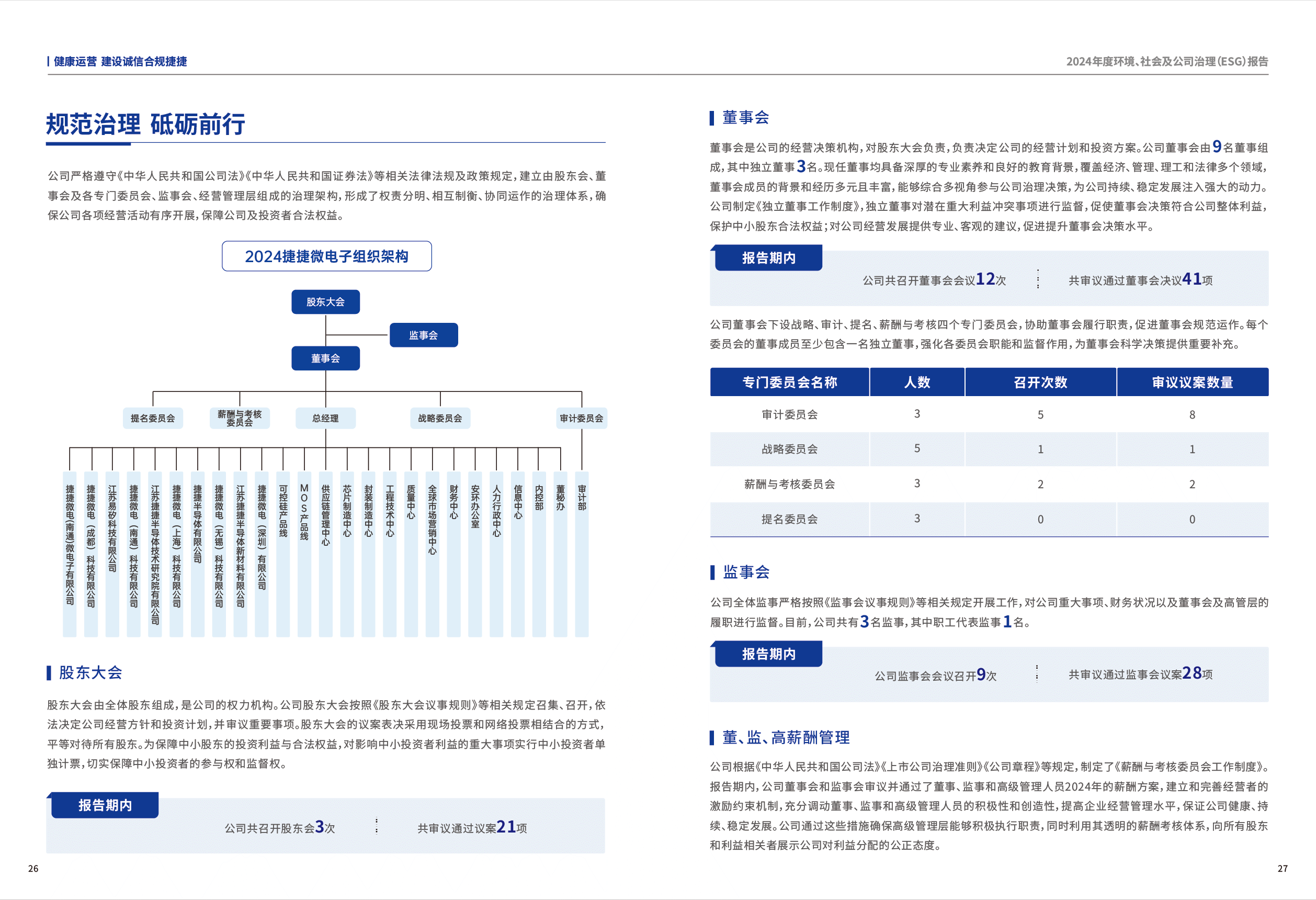Select the 提名委员会 chart box
The height and width of the screenshot is (900, 1316).
(x=153, y=418)
